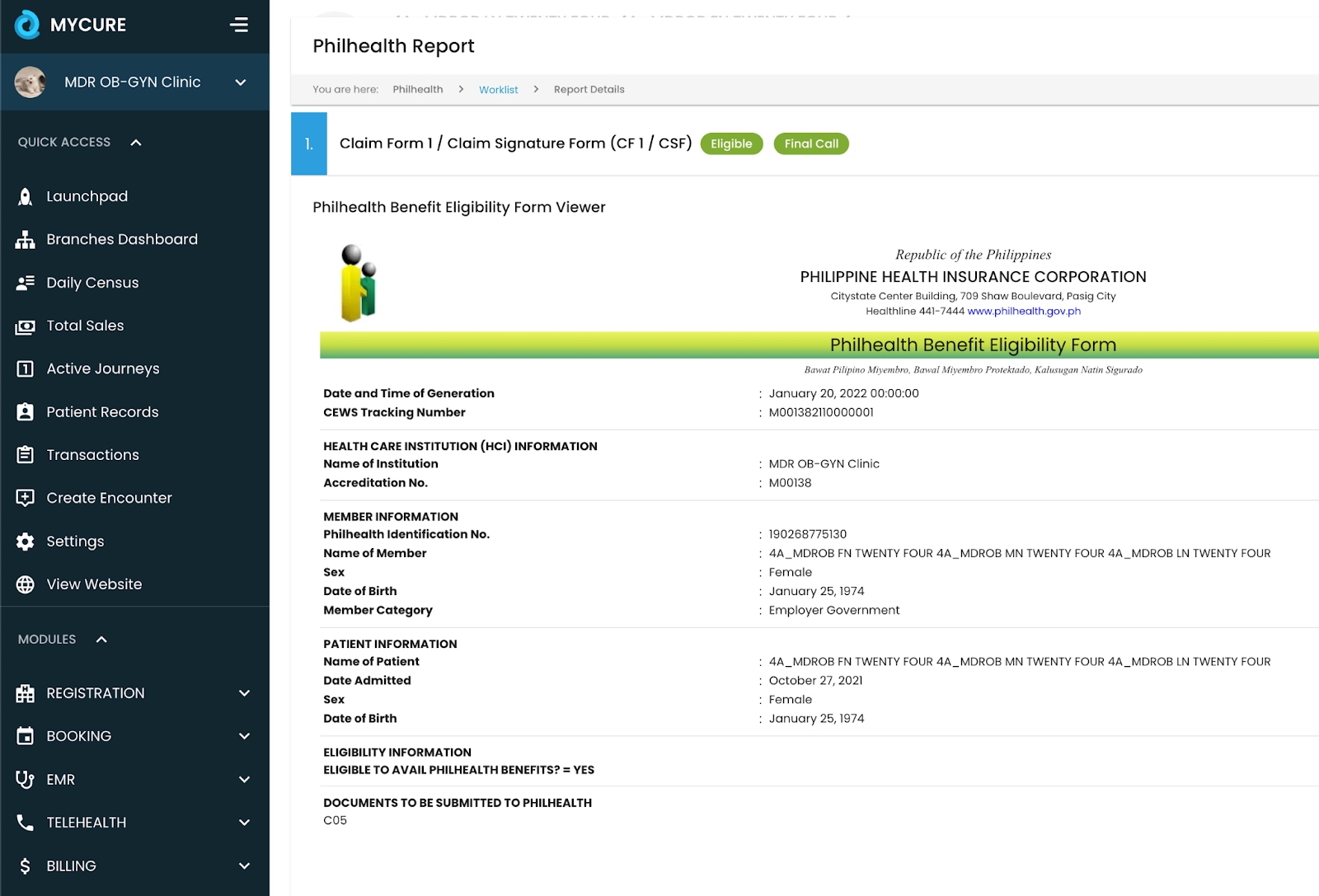Click the Patient Records badge icon
This screenshot has width=1319, height=896.
[x=26, y=412]
